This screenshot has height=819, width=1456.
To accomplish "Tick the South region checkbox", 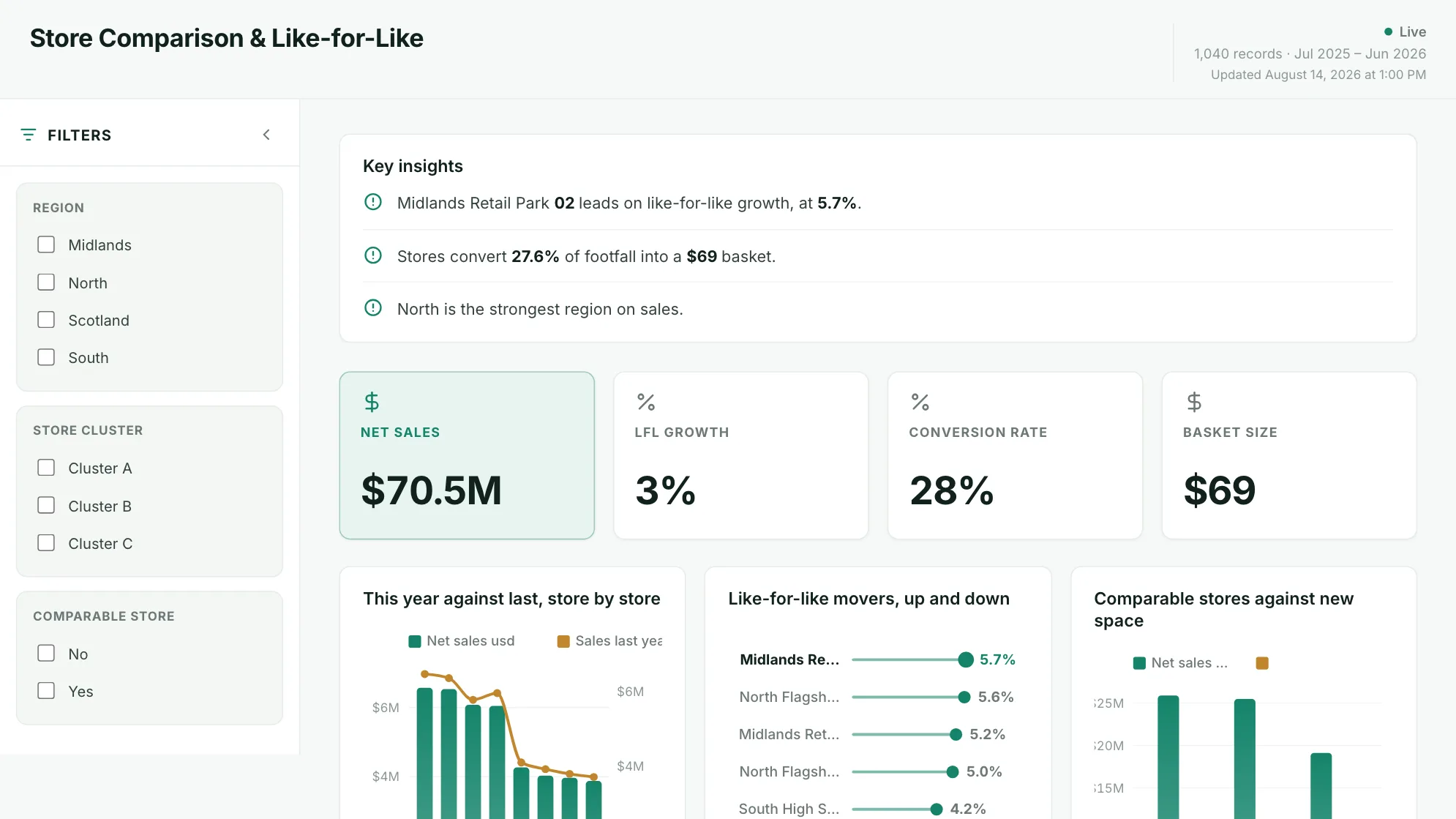I will [x=46, y=357].
